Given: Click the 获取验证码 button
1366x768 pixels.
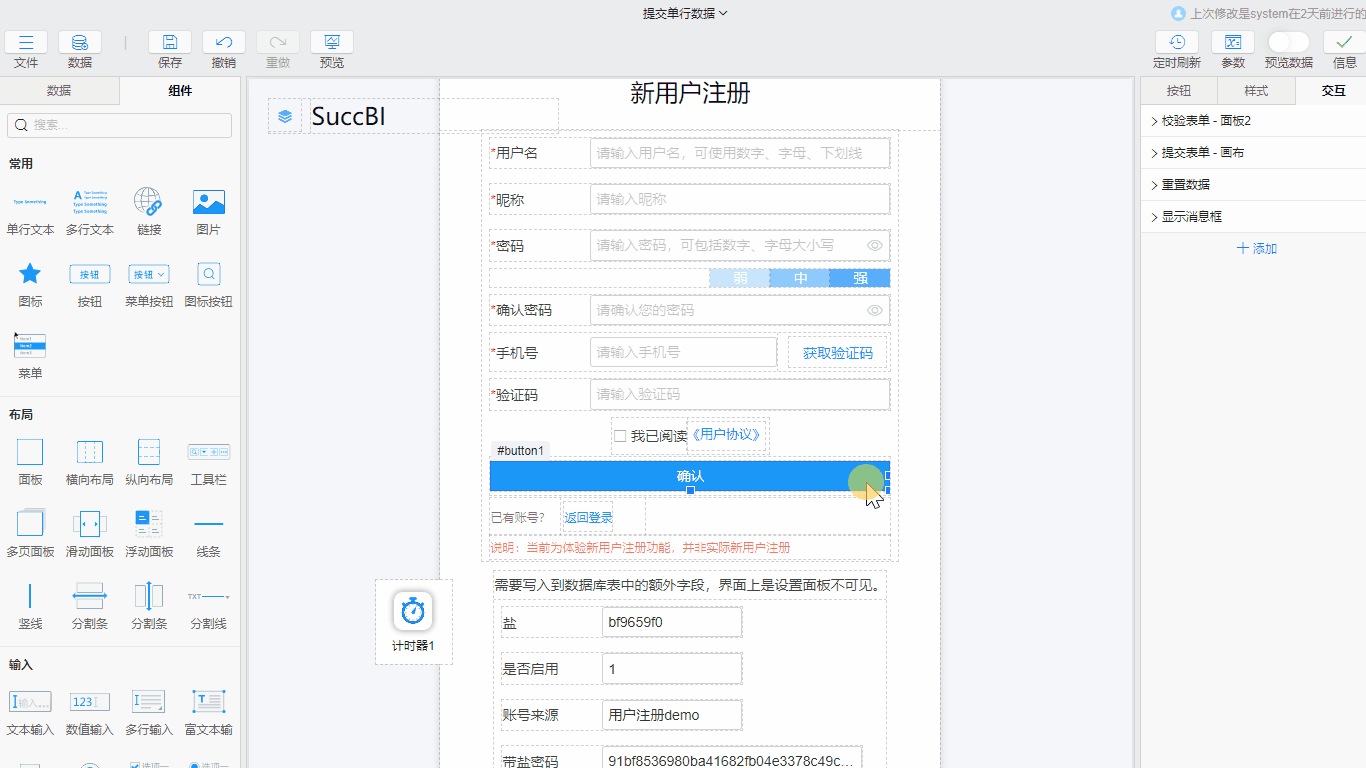Looking at the screenshot, I should pos(838,352).
